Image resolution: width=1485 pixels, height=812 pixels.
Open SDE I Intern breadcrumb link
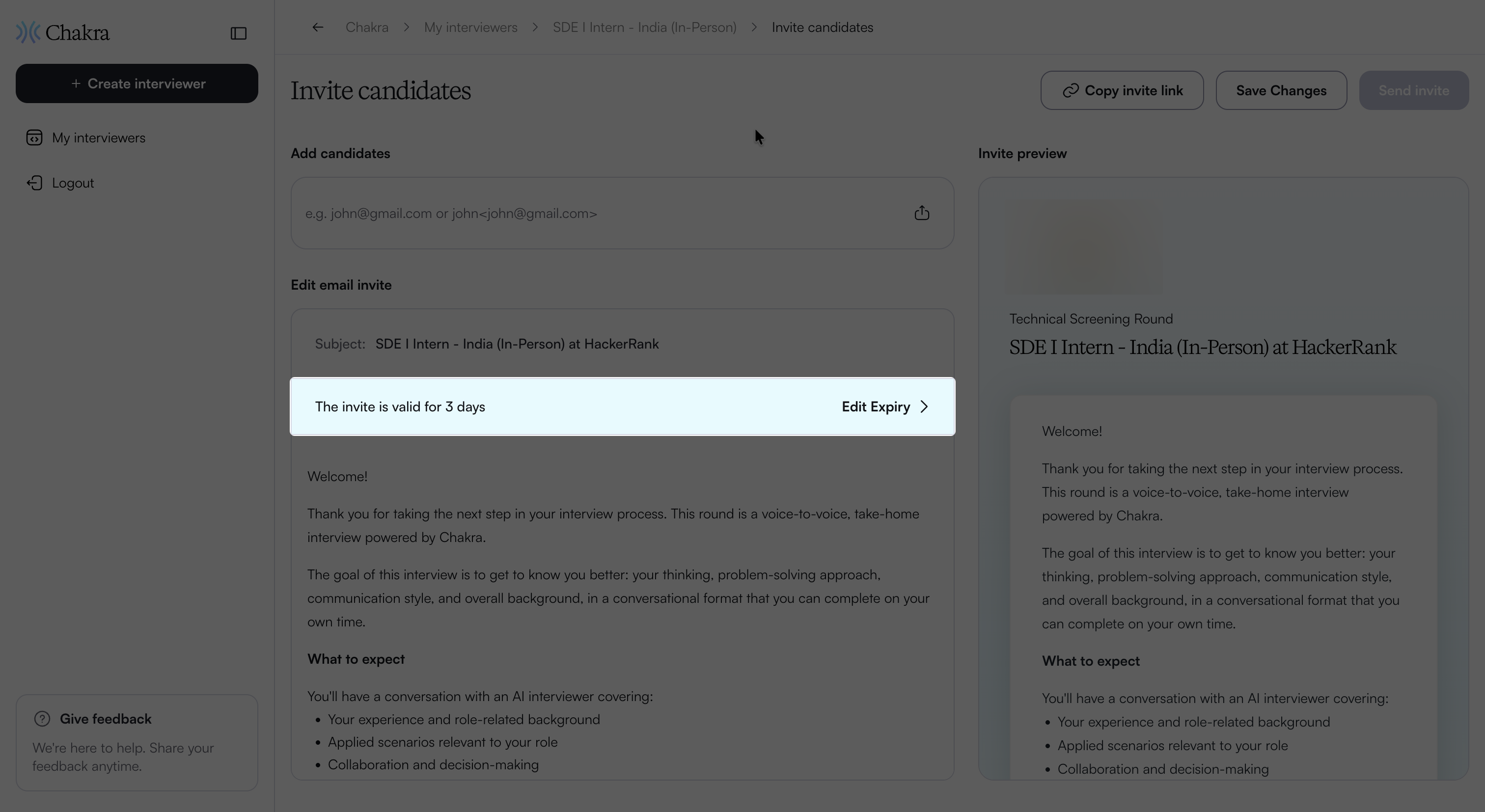click(x=644, y=27)
